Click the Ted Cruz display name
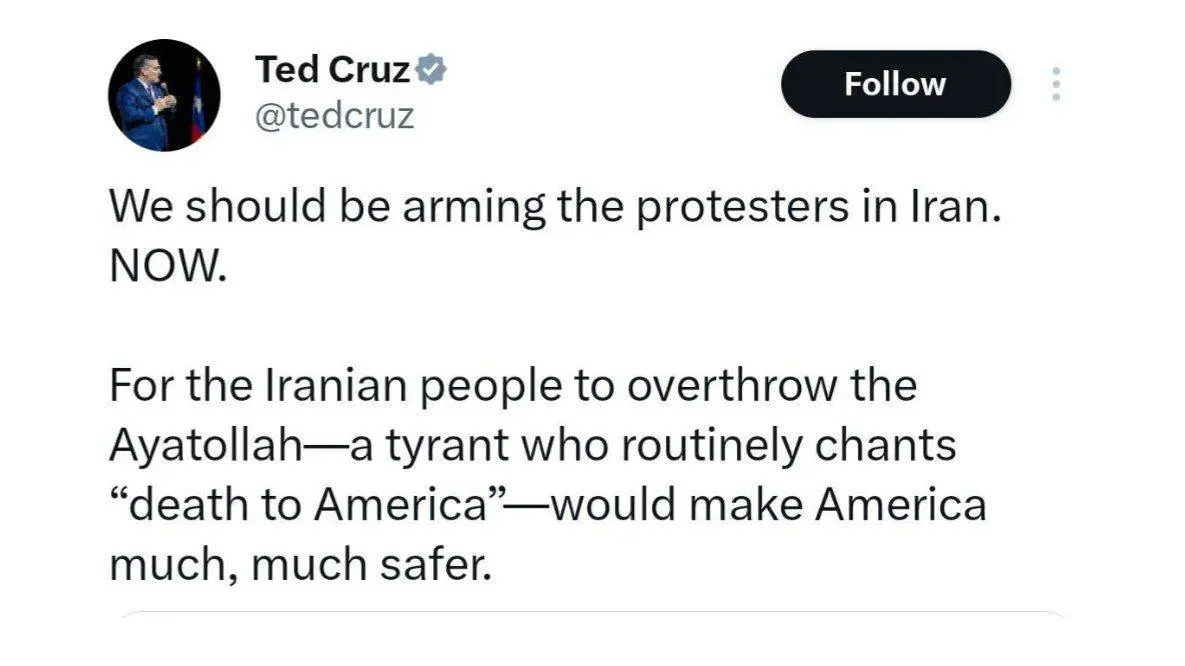 click(333, 70)
